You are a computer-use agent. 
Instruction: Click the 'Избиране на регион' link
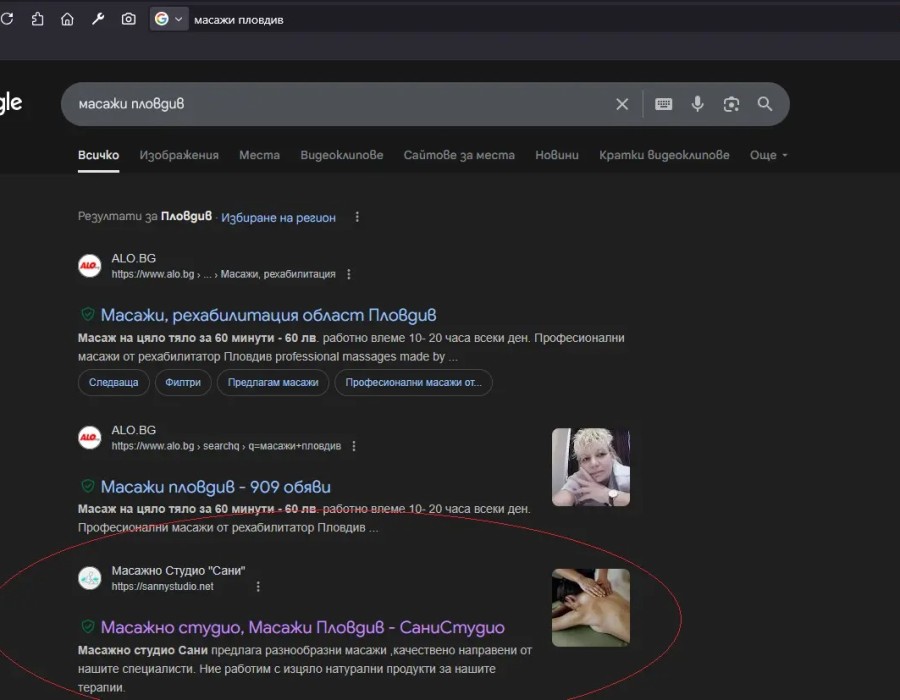point(278,217)
